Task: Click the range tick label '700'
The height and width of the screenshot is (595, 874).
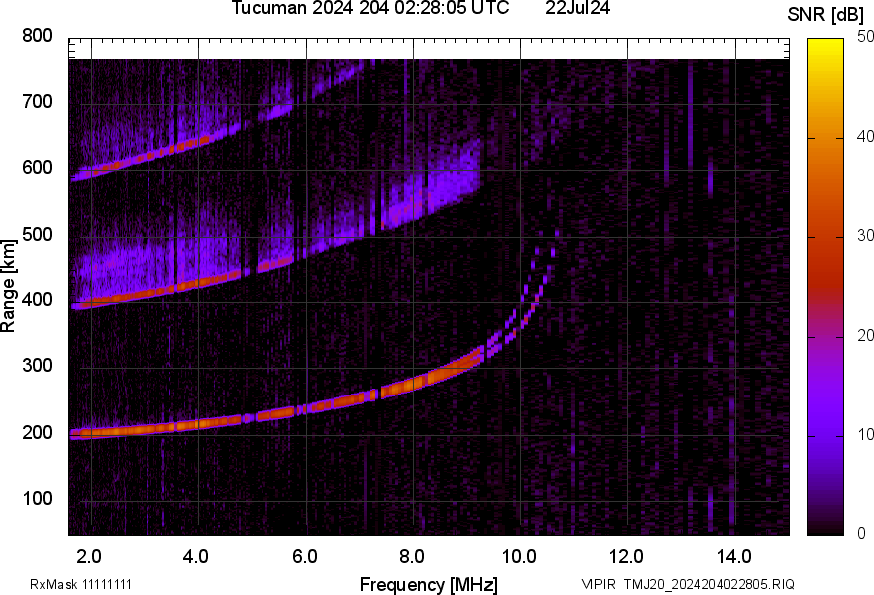Action: pyautogui.click(x=37, y=102)
